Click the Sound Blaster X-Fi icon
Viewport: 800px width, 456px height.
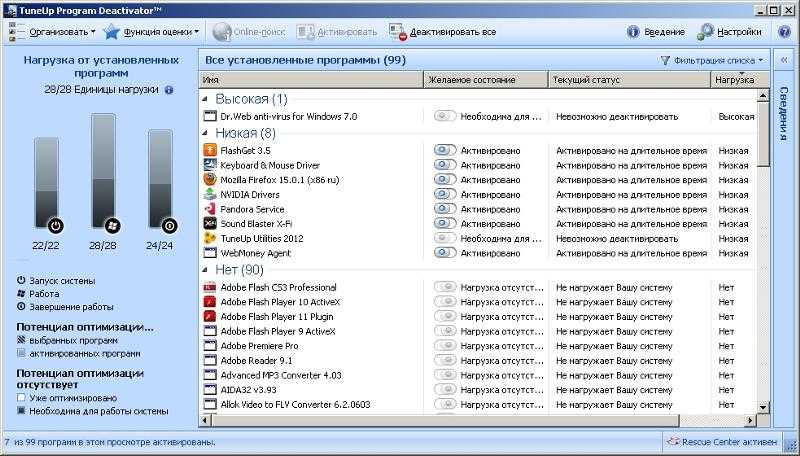(x=210, y=223)
